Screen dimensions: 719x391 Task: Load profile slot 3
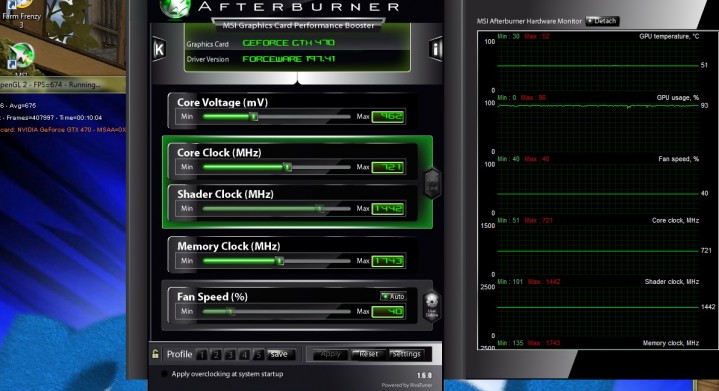tap(230, 354)
